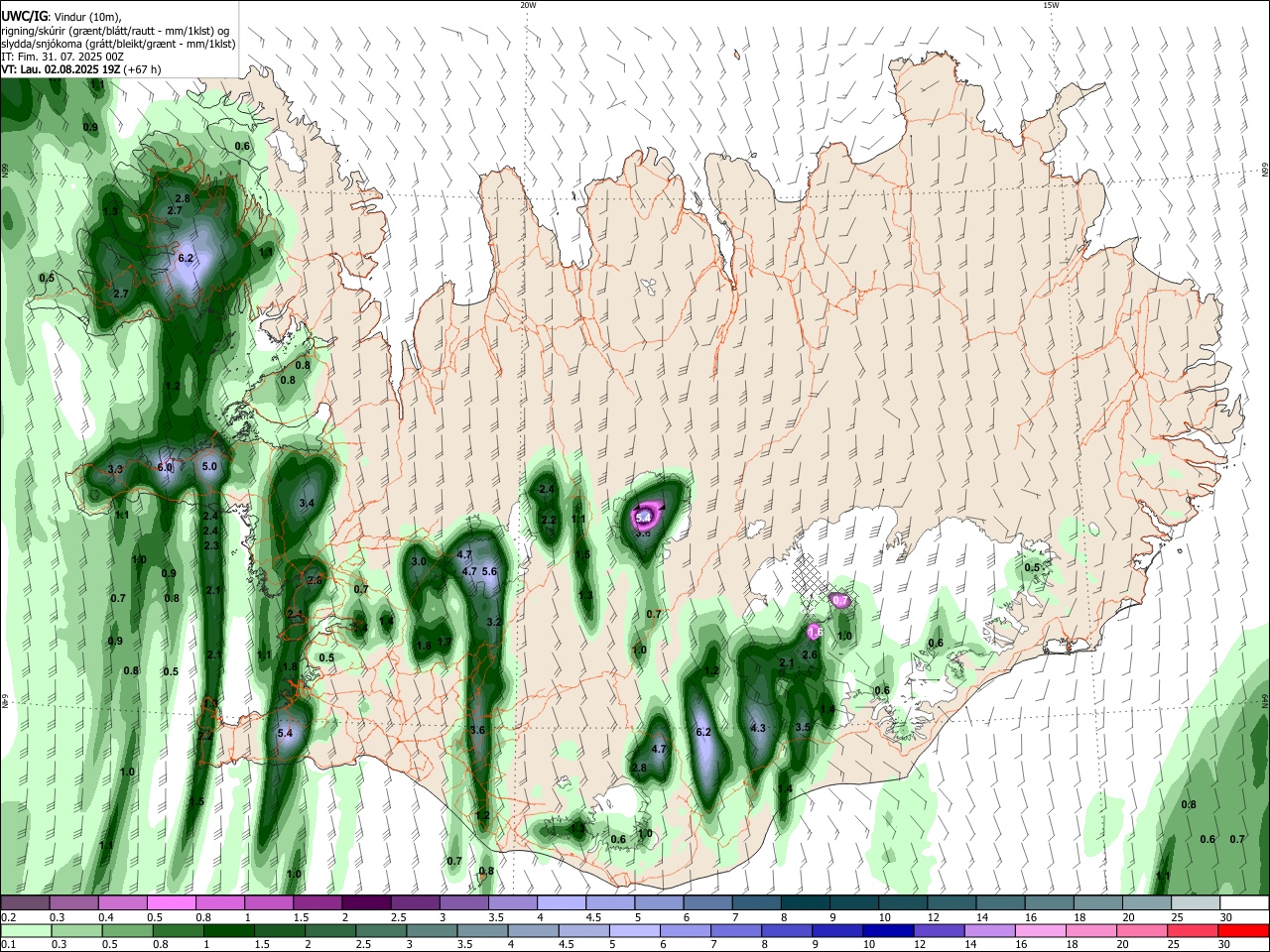Click the 'UWC/IG' title text
The height and width of the screenshot is (952, 1270).
pyautogui.click(x=24, y=17)
